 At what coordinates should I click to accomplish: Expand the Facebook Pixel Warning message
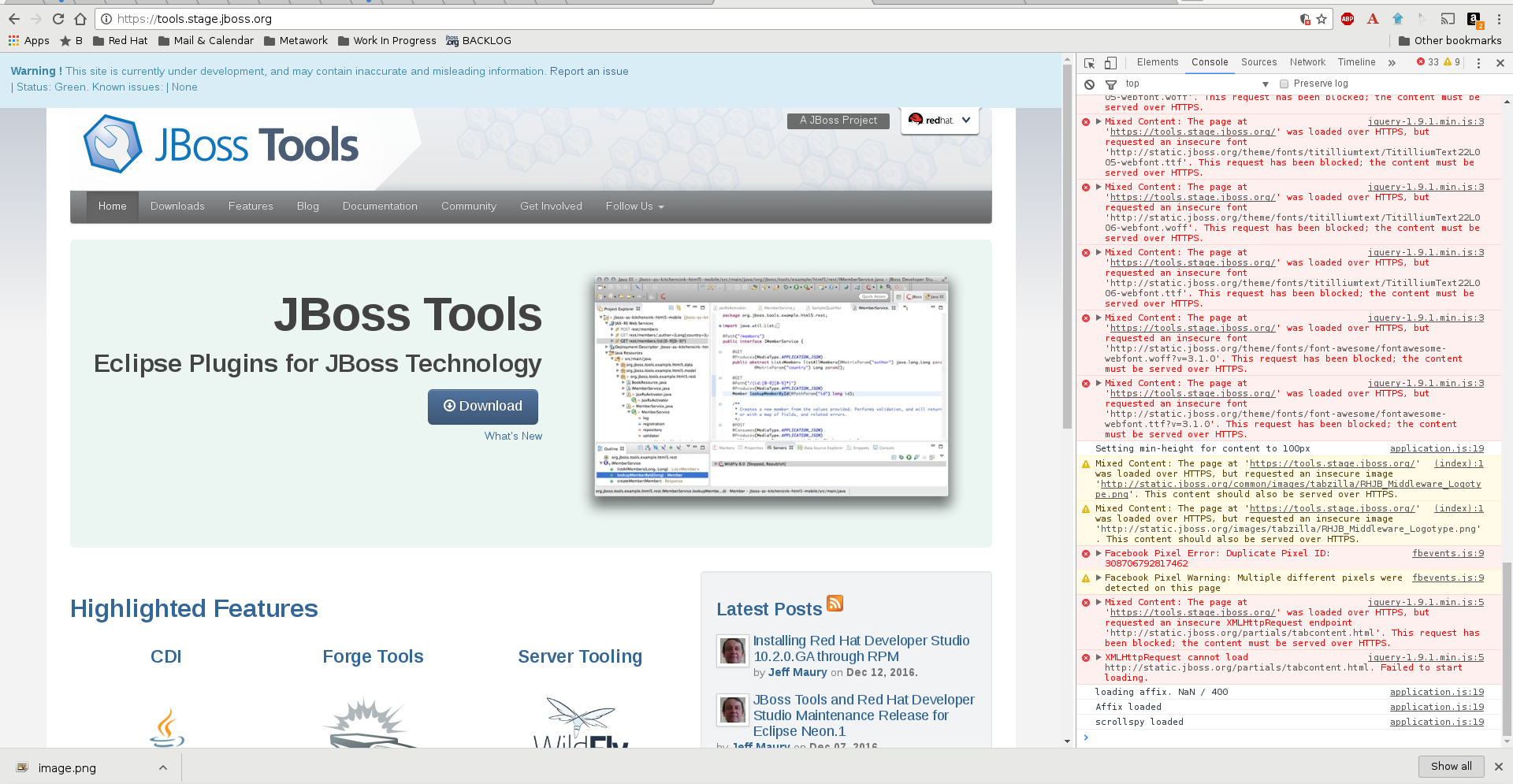click(x=1099, y=578)
